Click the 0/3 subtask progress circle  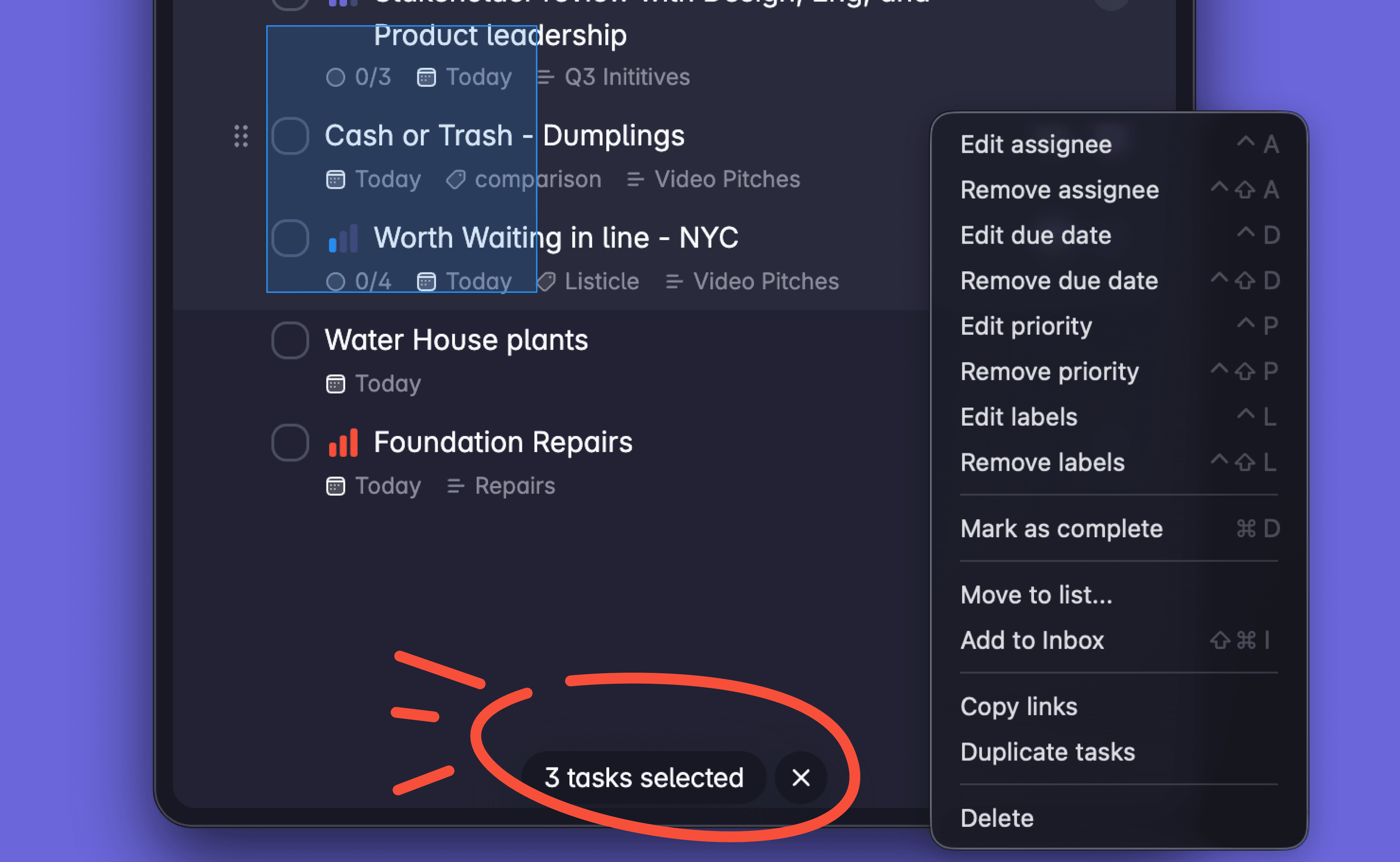pyautogui.click(x=335, y=77)
